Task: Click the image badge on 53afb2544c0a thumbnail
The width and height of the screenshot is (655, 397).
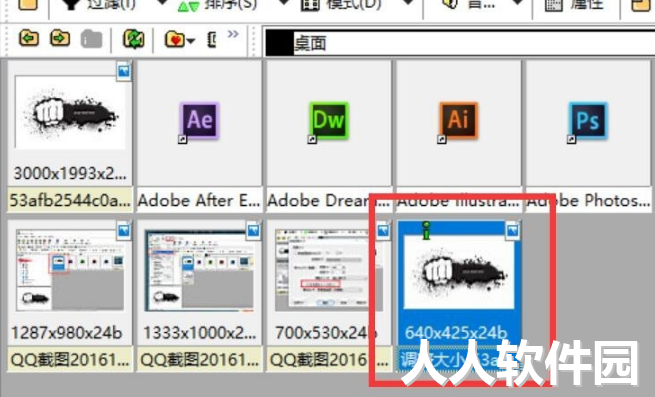Action: pyautogui.click(x=124, y=71)
